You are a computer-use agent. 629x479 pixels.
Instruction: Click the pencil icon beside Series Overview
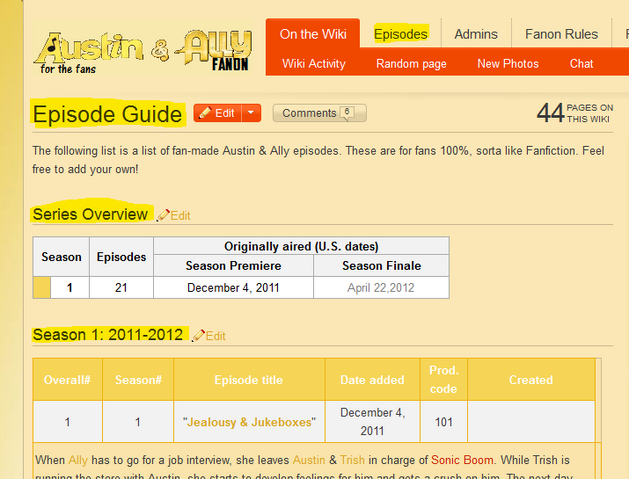[x=163, y=215]
